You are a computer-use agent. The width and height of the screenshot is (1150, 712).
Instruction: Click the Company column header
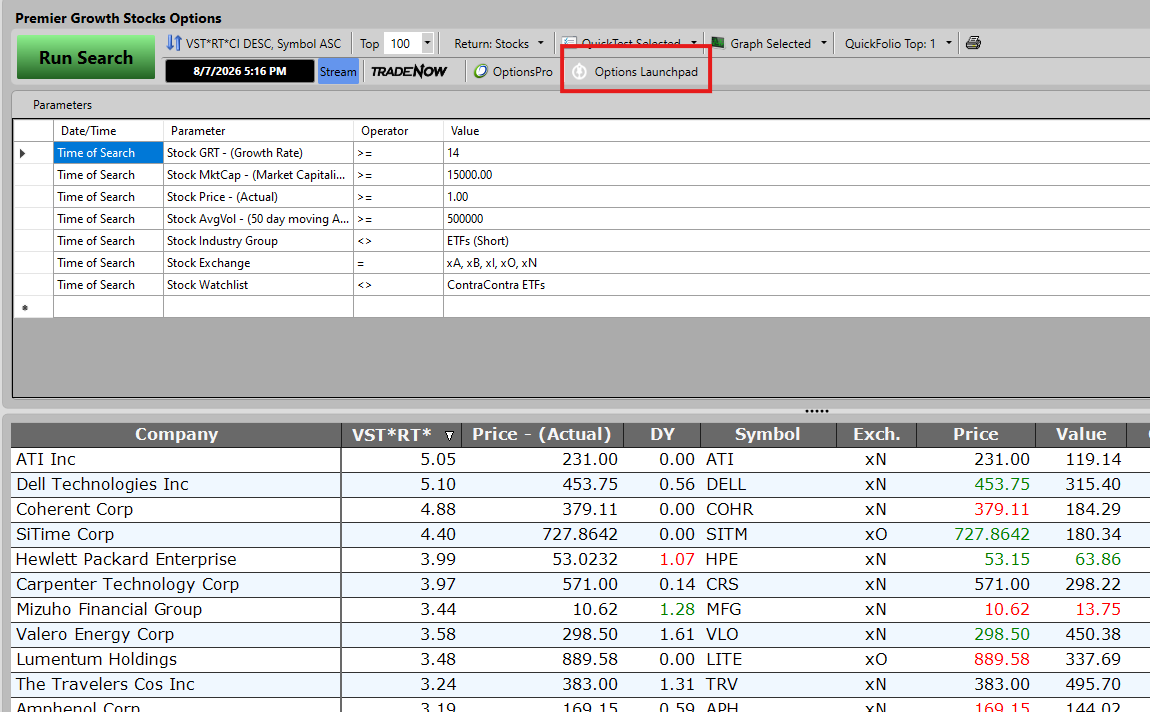176,434
